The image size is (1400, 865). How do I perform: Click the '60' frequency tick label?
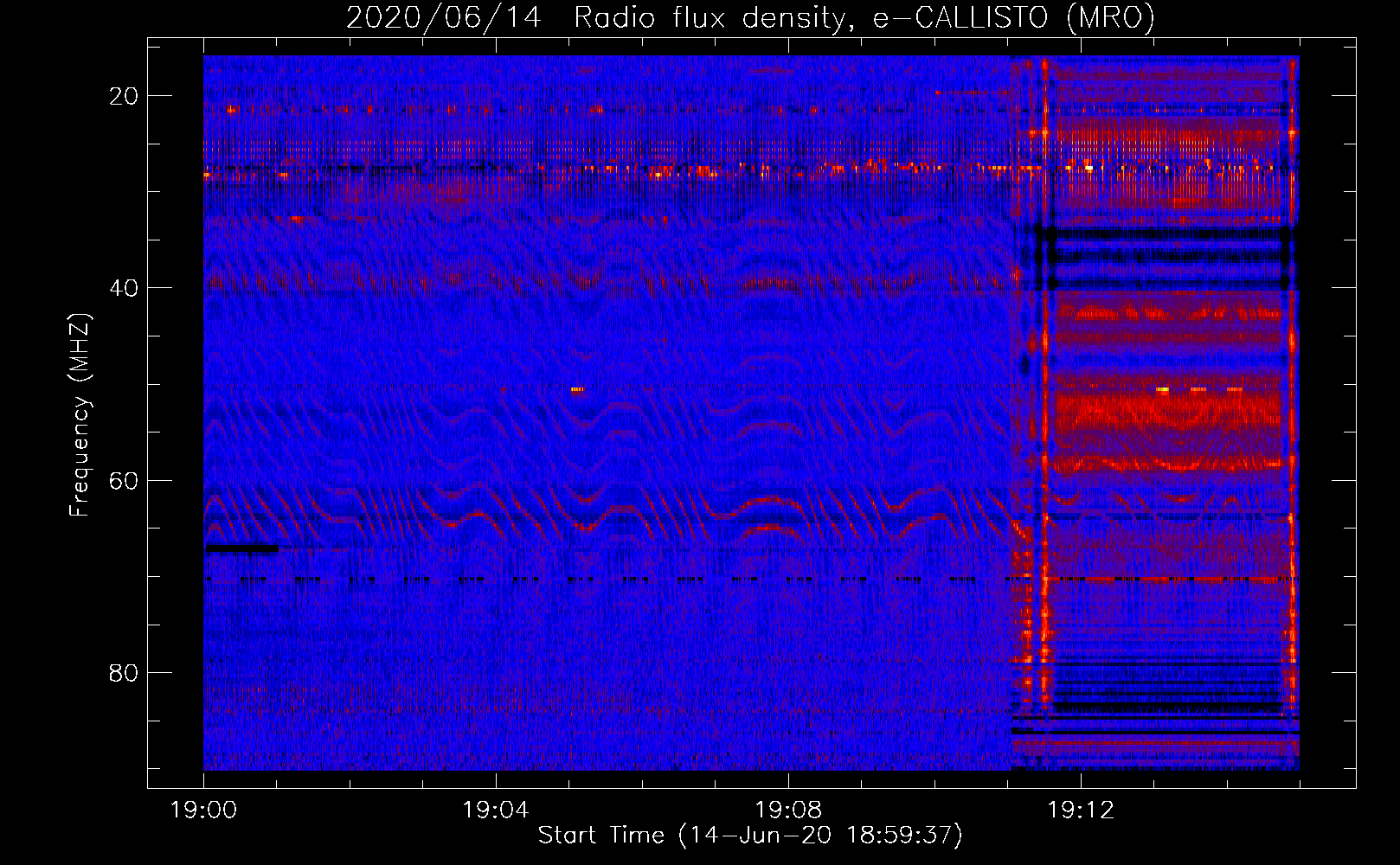(x=124, y=480)
